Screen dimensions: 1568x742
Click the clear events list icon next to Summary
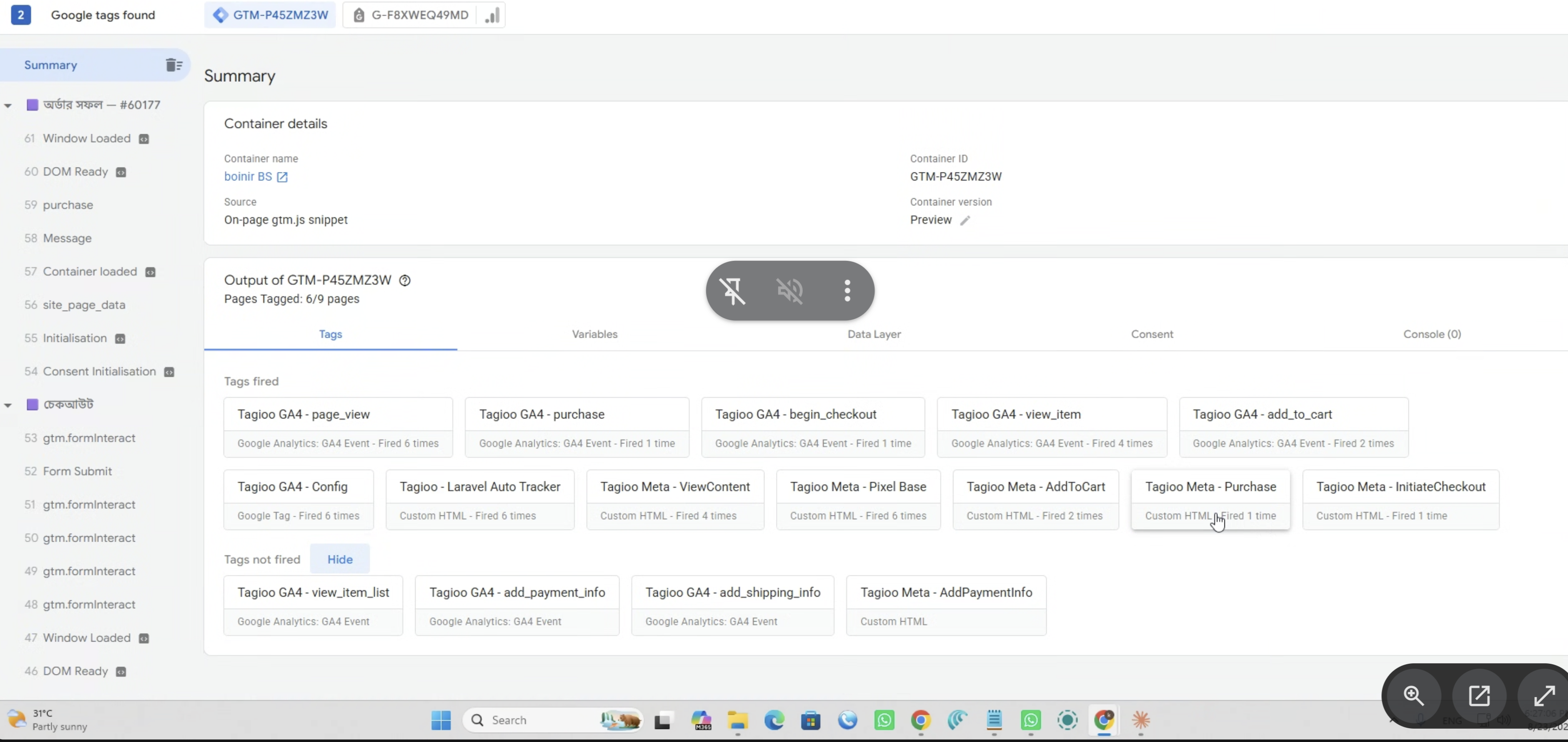tap(174, 64)
